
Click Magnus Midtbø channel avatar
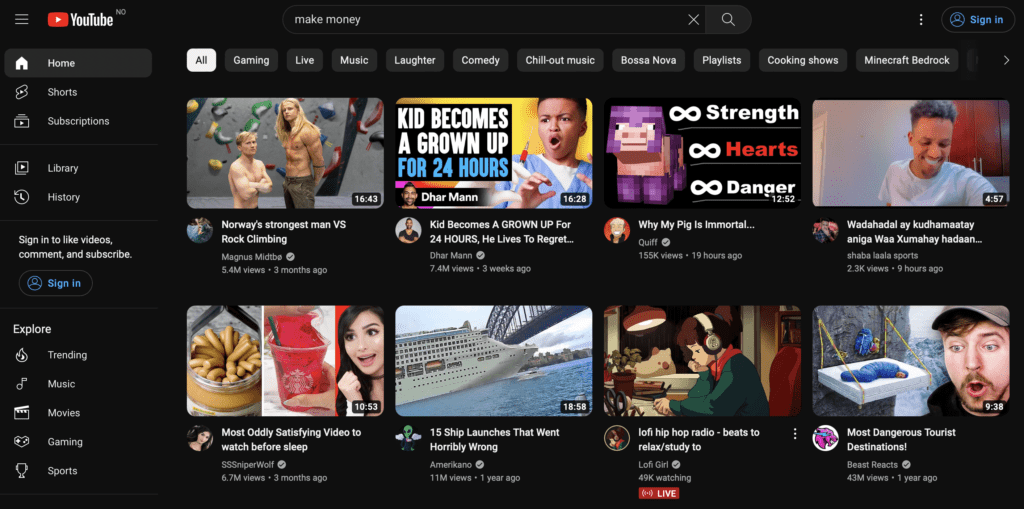coord(200,230)
